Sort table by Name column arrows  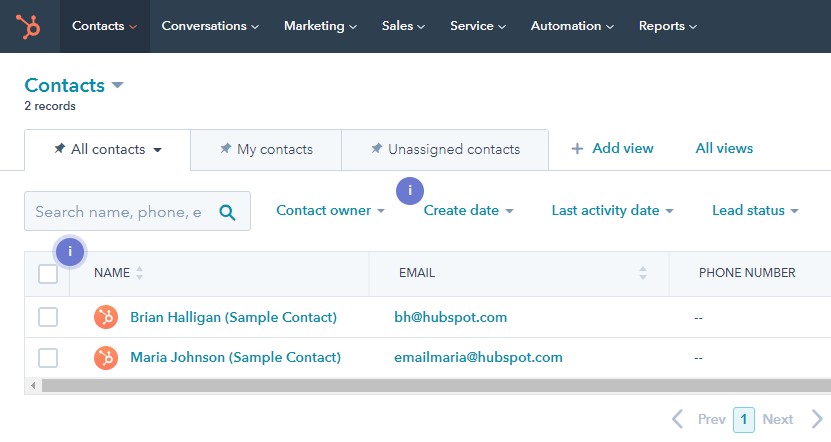[139, 273]
